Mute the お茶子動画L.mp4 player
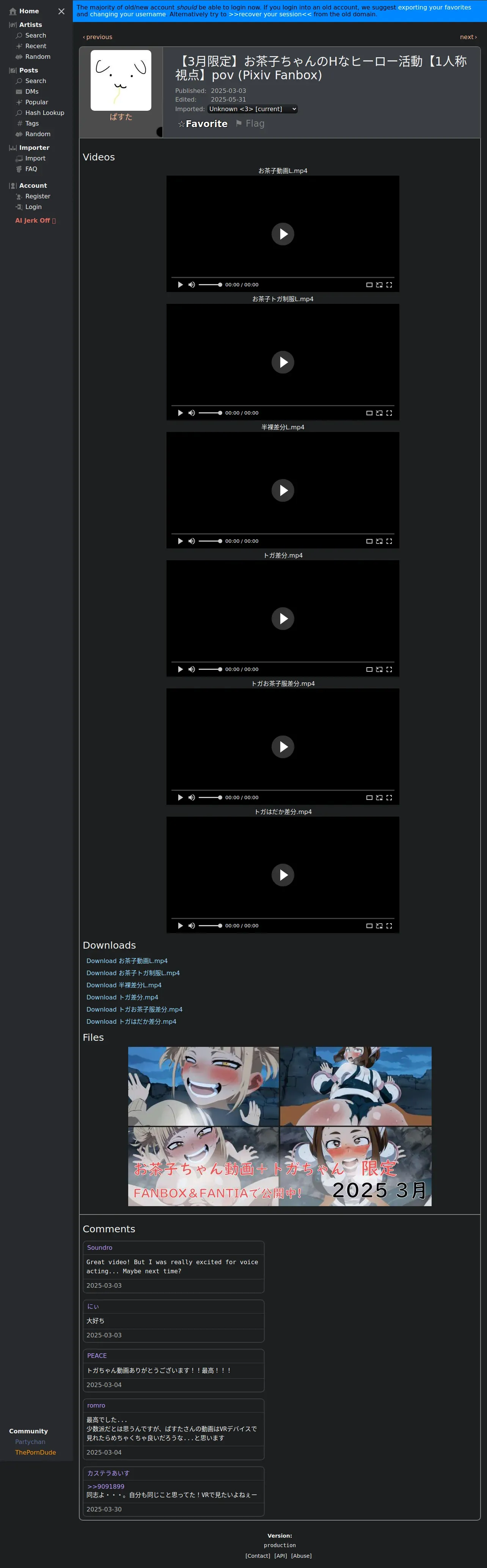This screenshot has width=487, height=1568. coord(192,285)
